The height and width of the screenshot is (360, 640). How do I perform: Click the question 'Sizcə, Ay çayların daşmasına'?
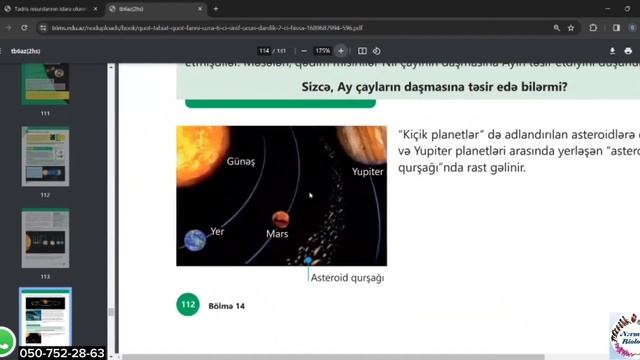434,87
